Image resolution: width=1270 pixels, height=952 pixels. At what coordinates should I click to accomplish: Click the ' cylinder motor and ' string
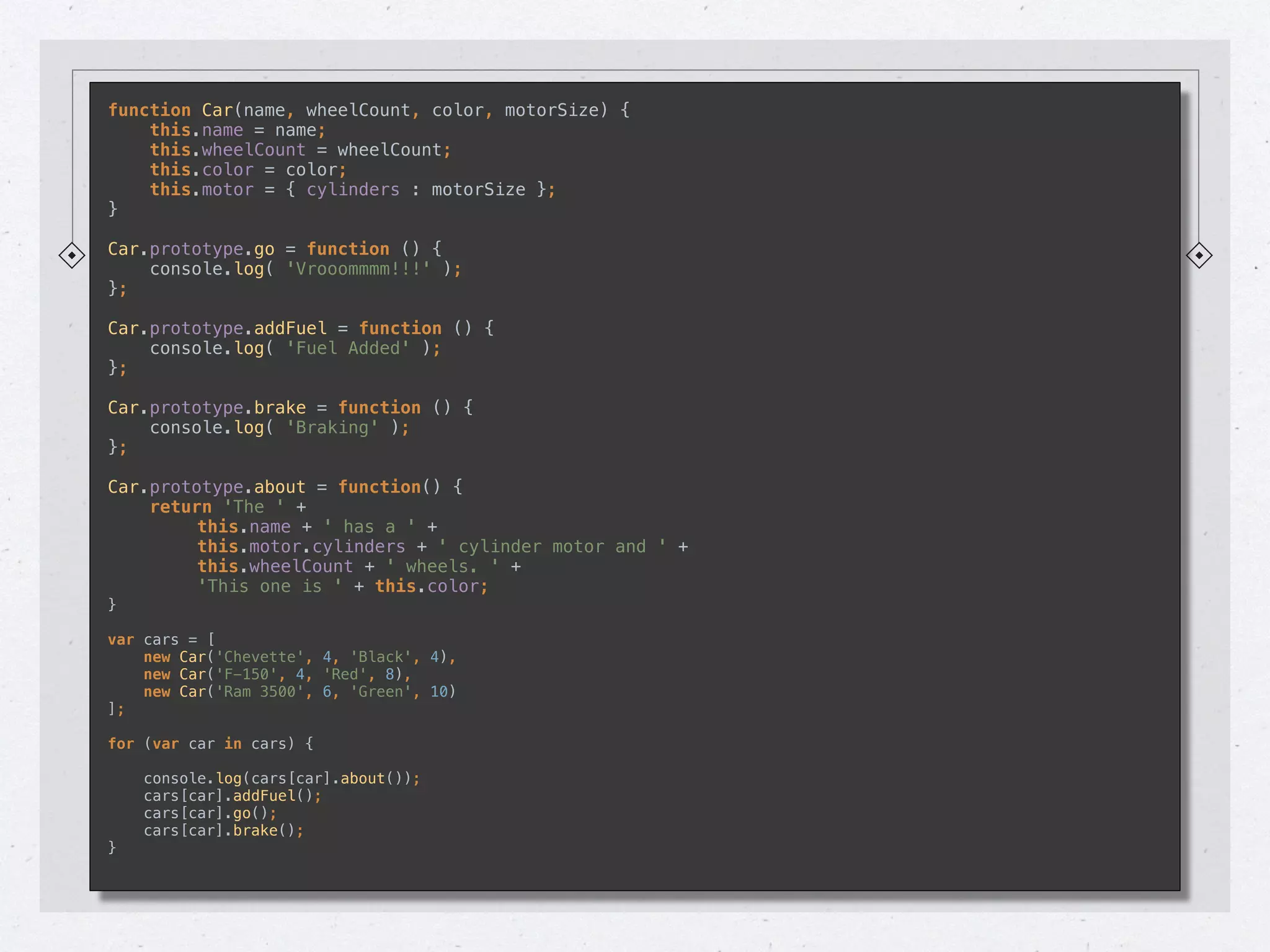pos(552,547)
